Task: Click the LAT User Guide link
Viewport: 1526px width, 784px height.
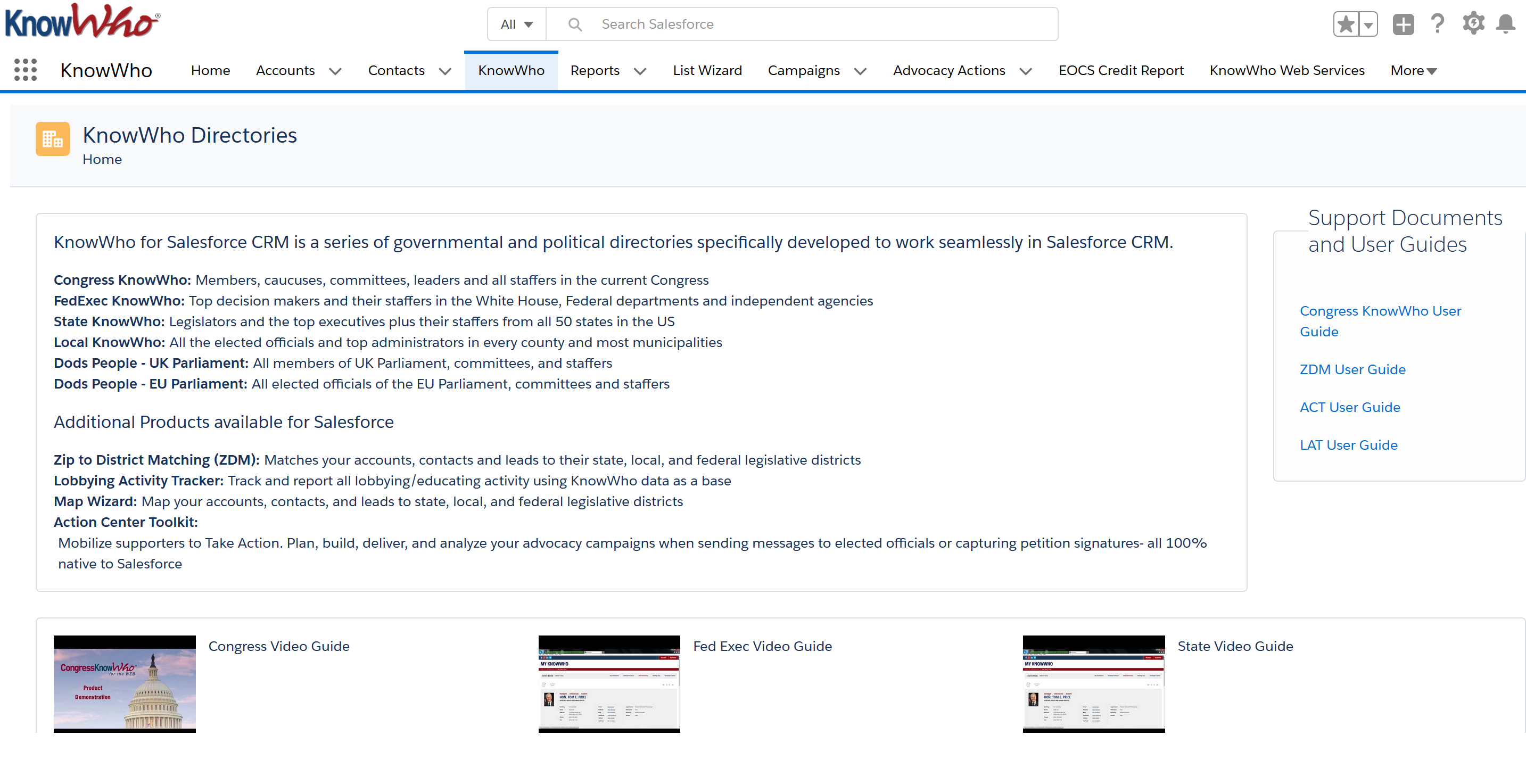Action: coord(1348,445)
